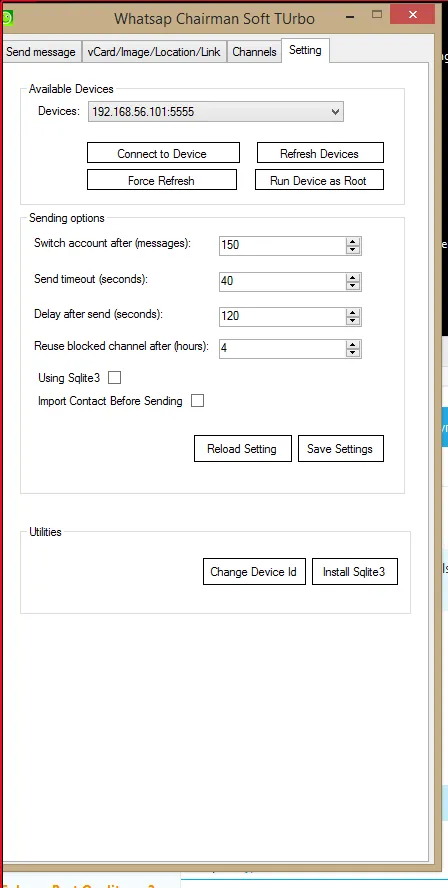Expand the Devices dropdown list

(x=335, y=112)
